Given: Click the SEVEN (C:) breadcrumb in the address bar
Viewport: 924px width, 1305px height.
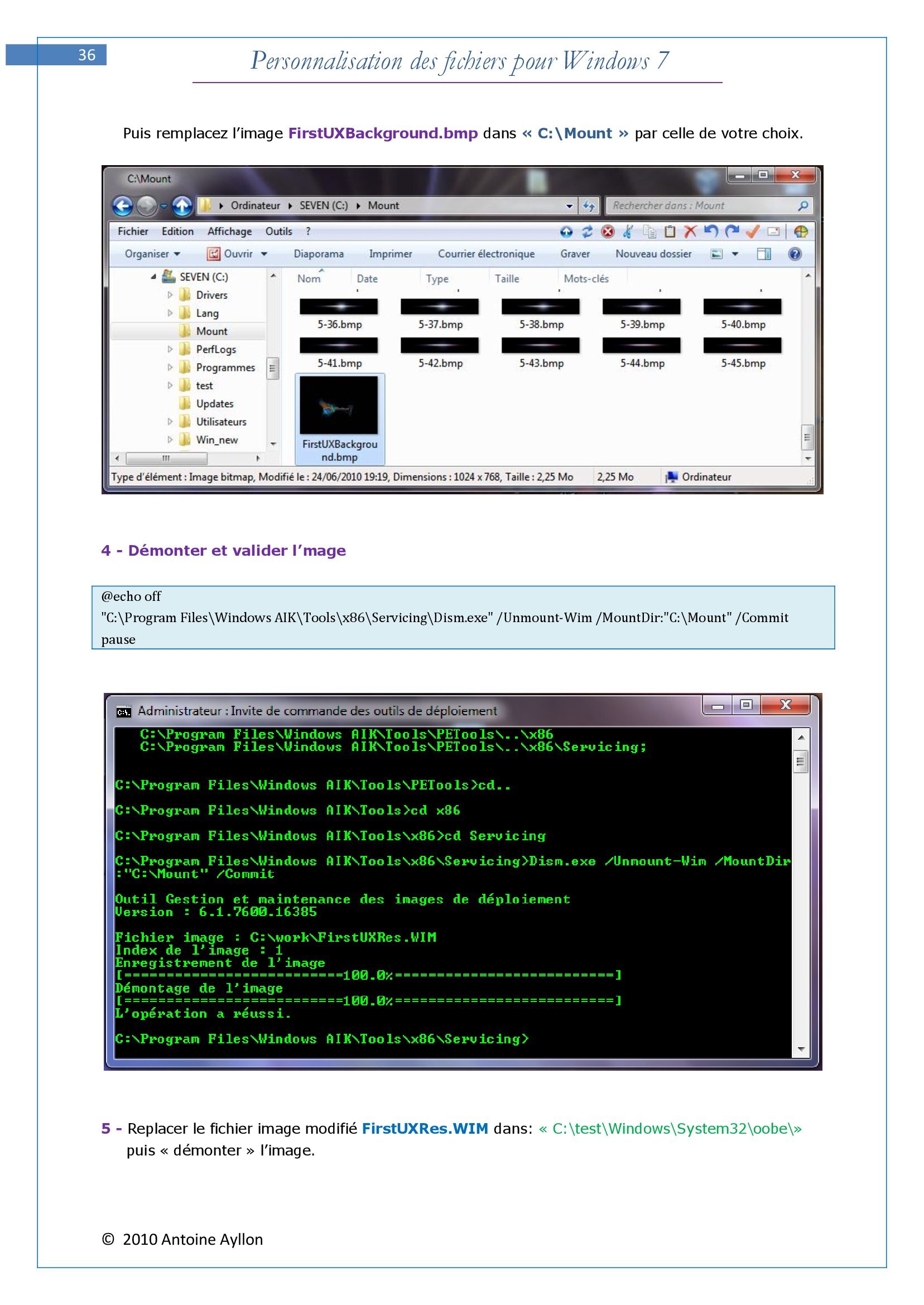Looking at the screenshot, I should coord(324,206).
